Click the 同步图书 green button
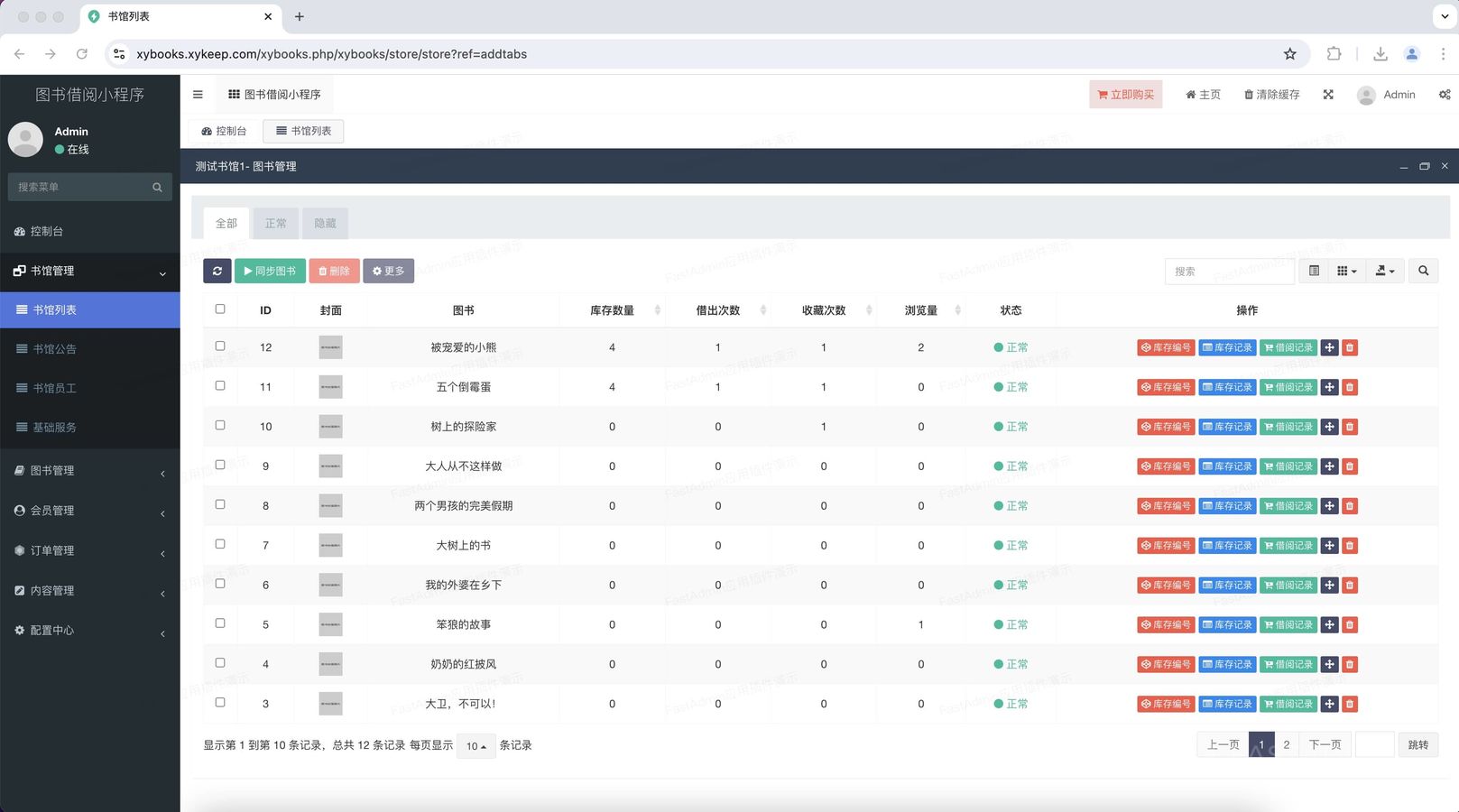The width and height of the screenshot is (1459, 812). click(x=270, y=271)
